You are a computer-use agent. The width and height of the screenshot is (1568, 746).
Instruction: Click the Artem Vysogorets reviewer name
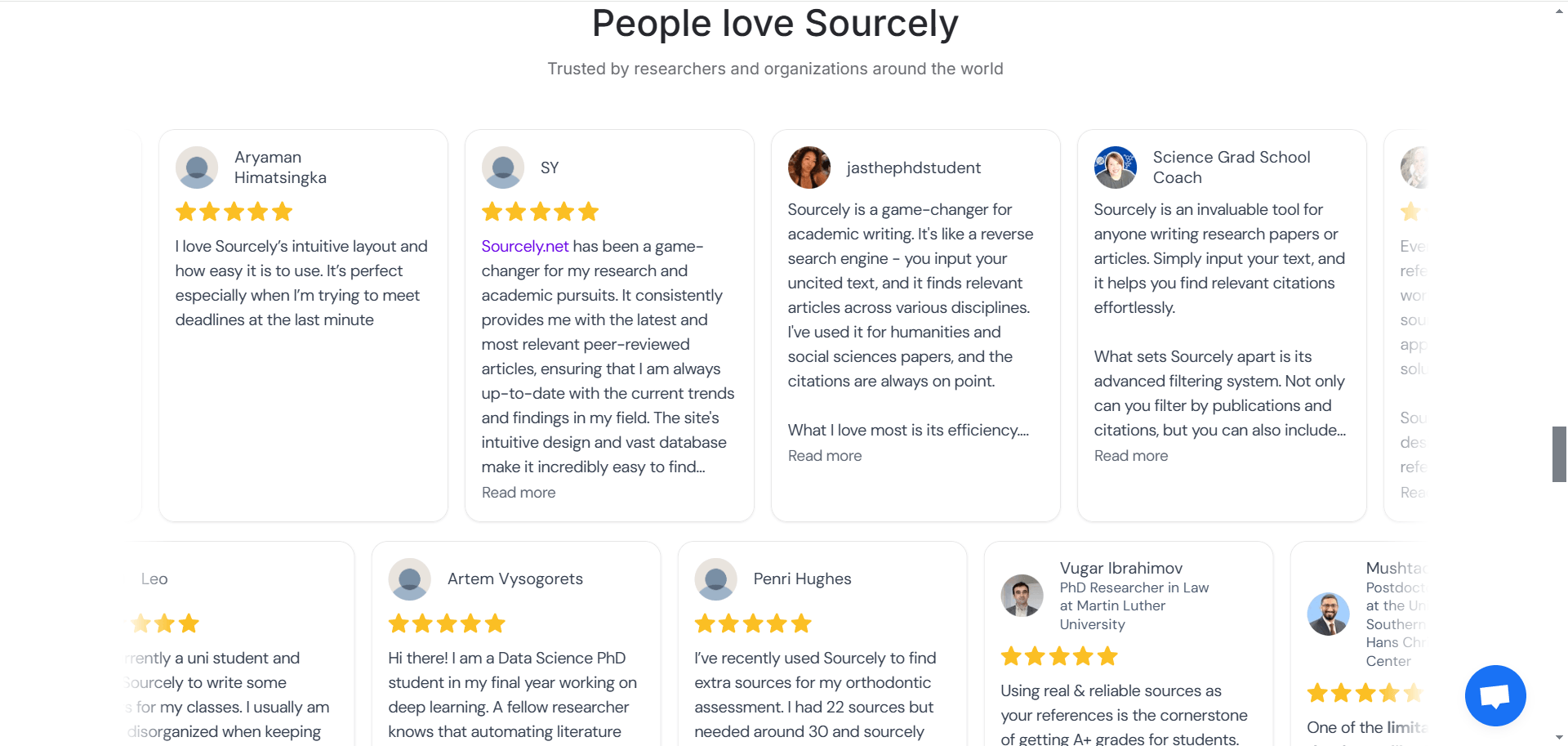[515, 579]
